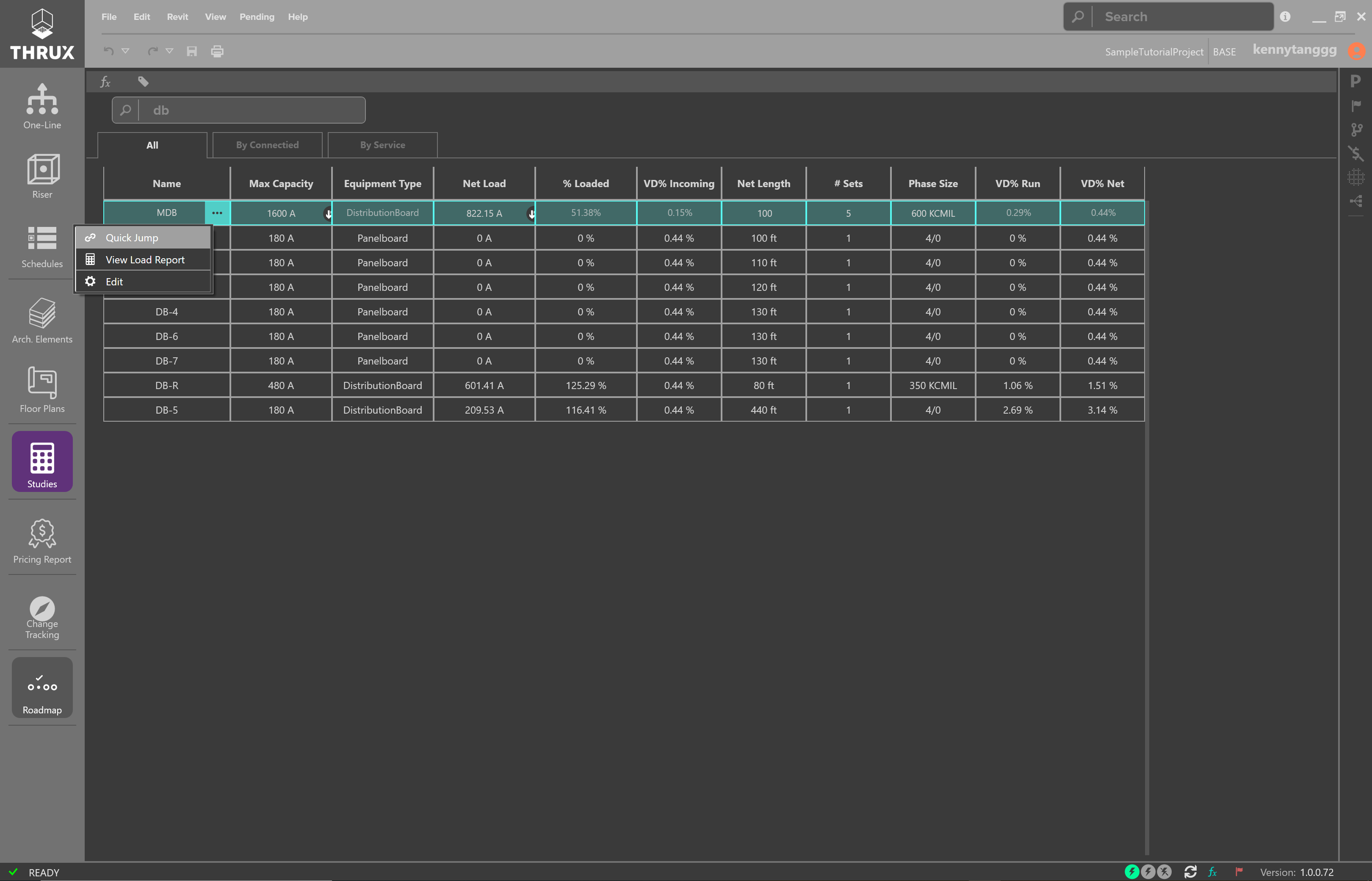
Task: Open the Help menu
Action: click(298, 17)
